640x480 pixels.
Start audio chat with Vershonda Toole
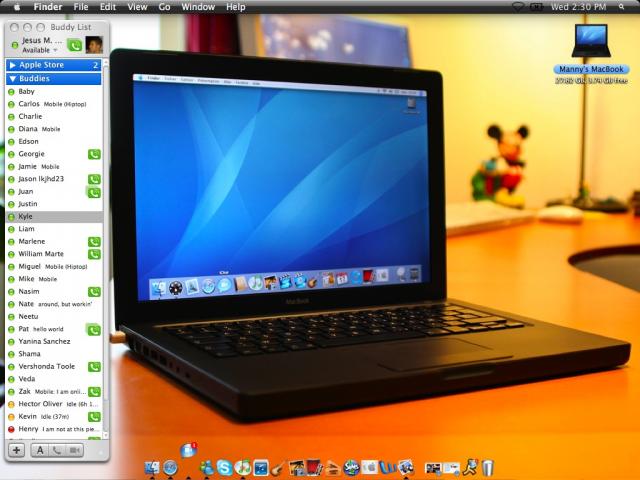pyautogui.click(x=94, y=367)
